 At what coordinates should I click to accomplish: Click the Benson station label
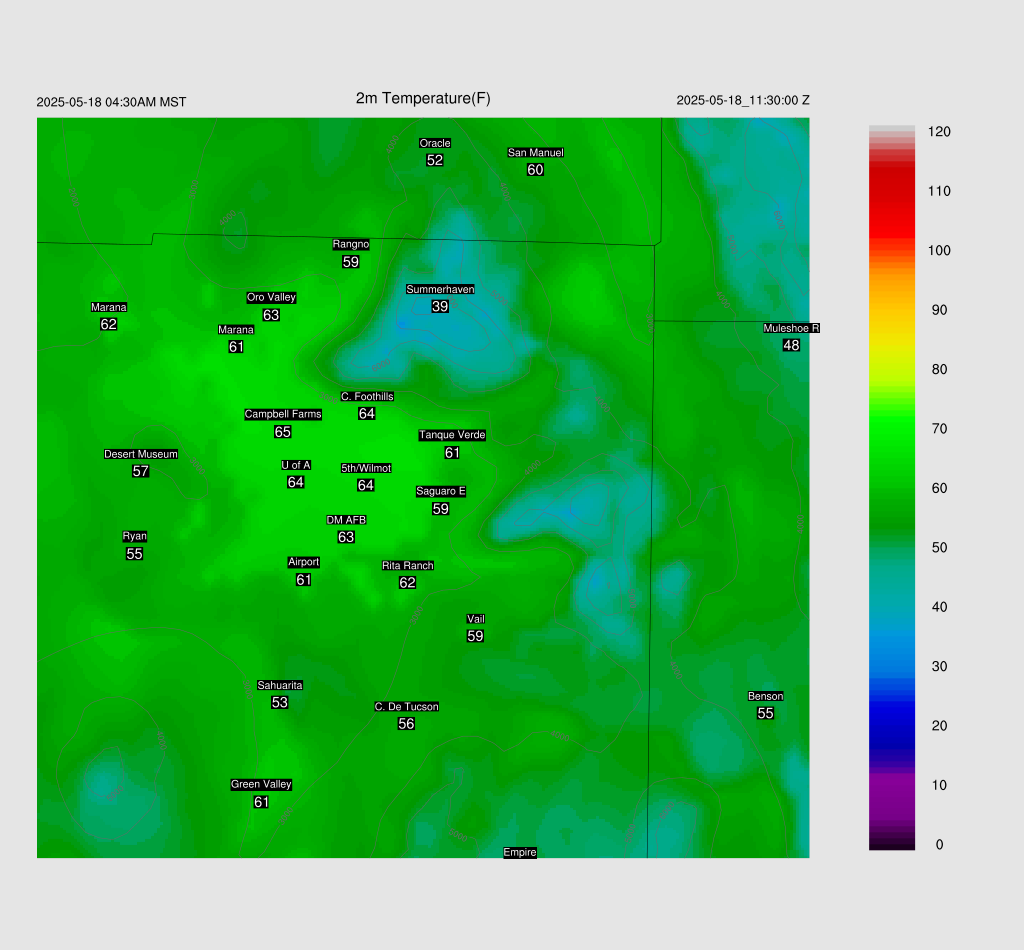(765, 696)
